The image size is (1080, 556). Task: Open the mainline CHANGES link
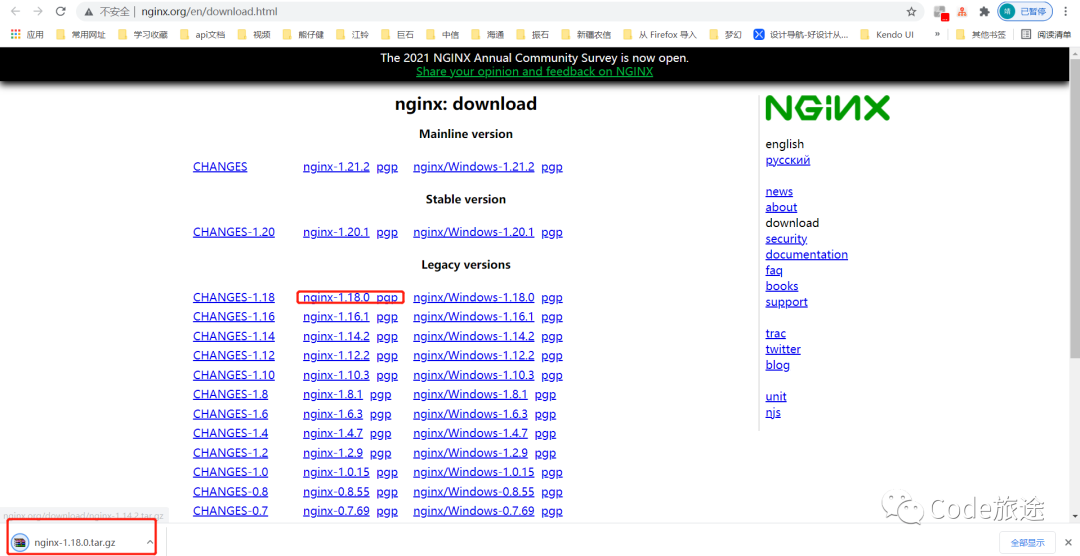pyautogui.click(x=220, y=167)
